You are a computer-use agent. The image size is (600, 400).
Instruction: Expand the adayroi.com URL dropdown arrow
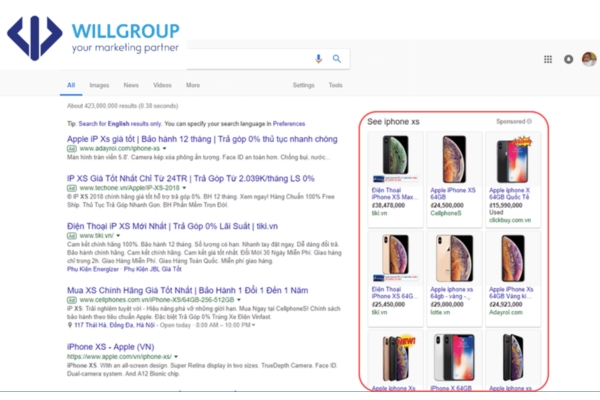point(165,149)
